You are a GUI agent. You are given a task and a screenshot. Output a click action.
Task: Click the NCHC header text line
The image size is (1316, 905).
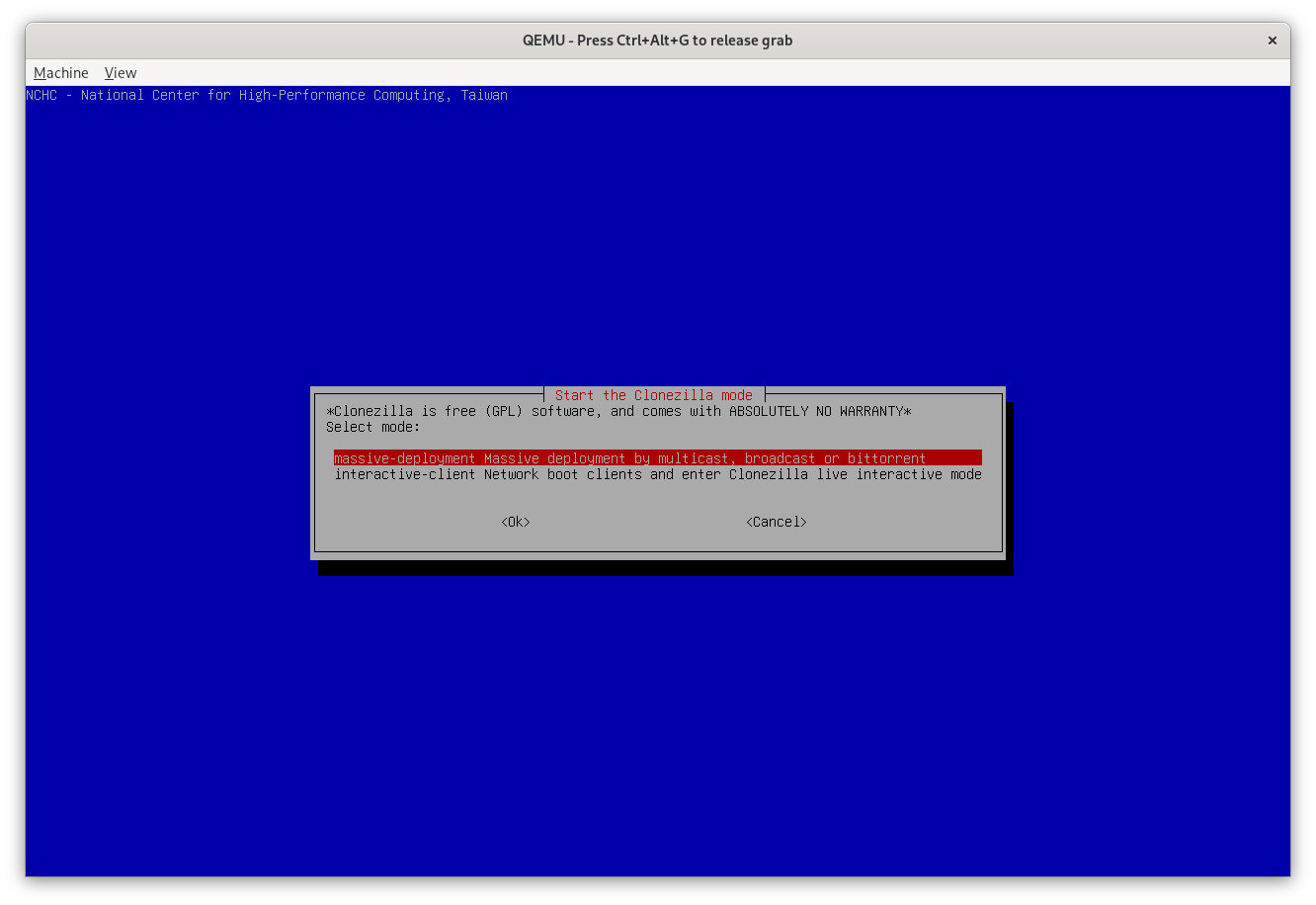267,95
